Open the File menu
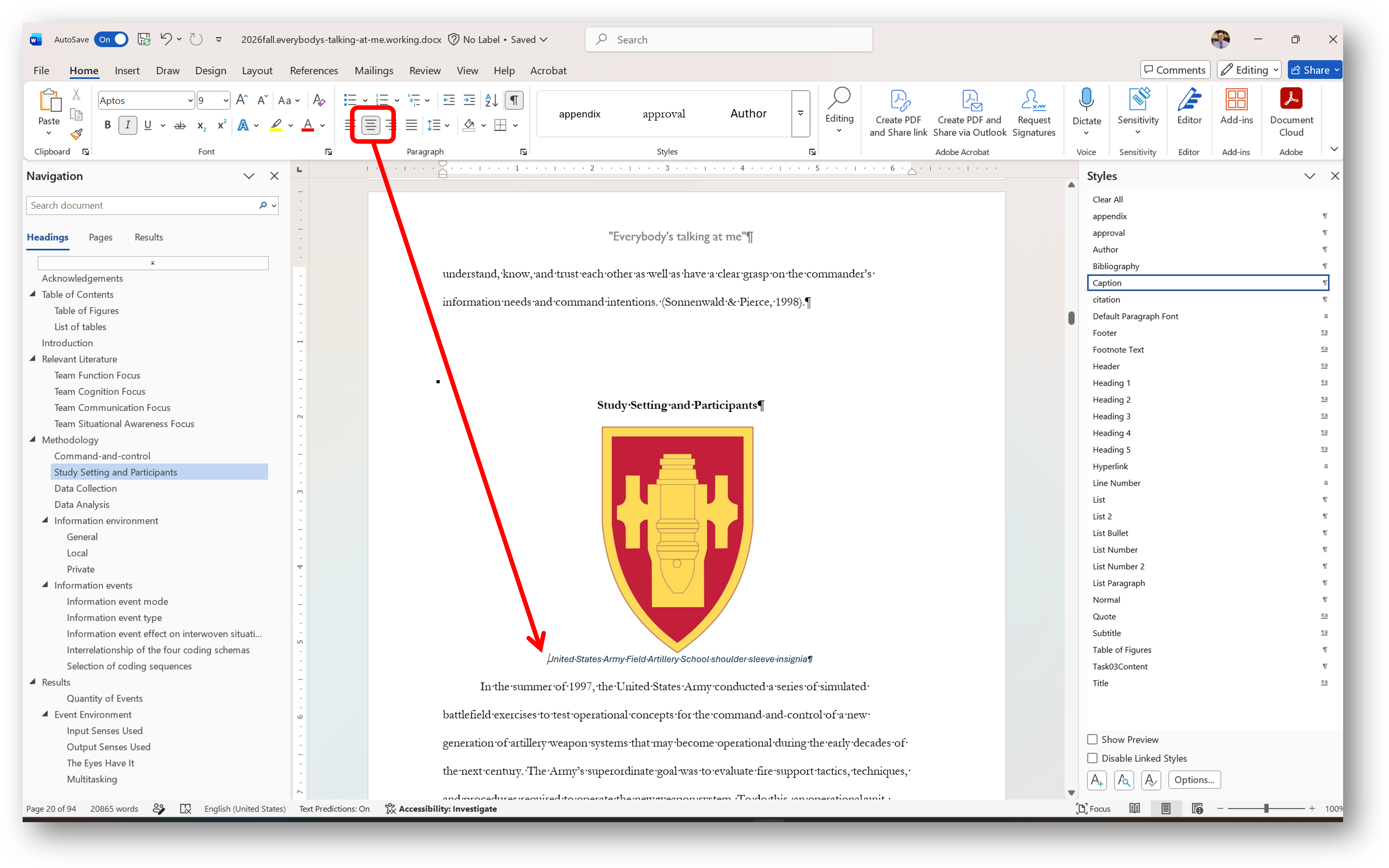Viewport: 1389px width, 868px height. (41, 70)
